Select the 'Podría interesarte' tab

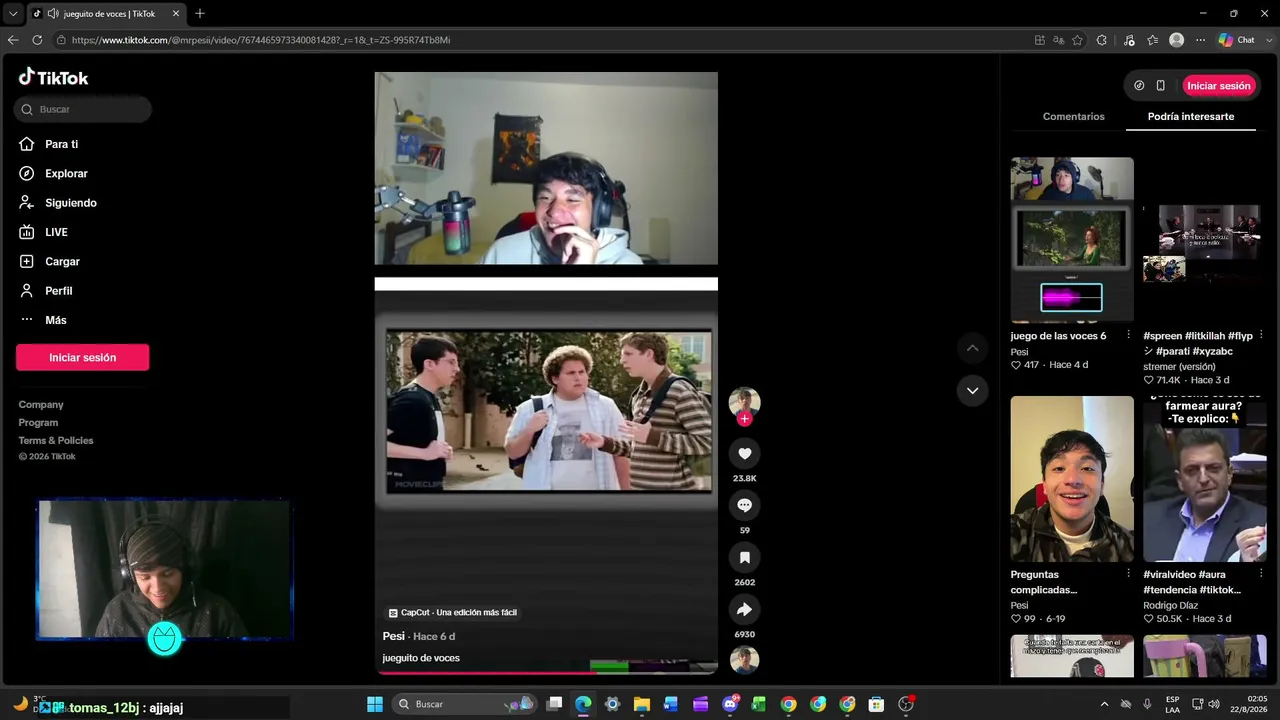(x=1191, y=117)
